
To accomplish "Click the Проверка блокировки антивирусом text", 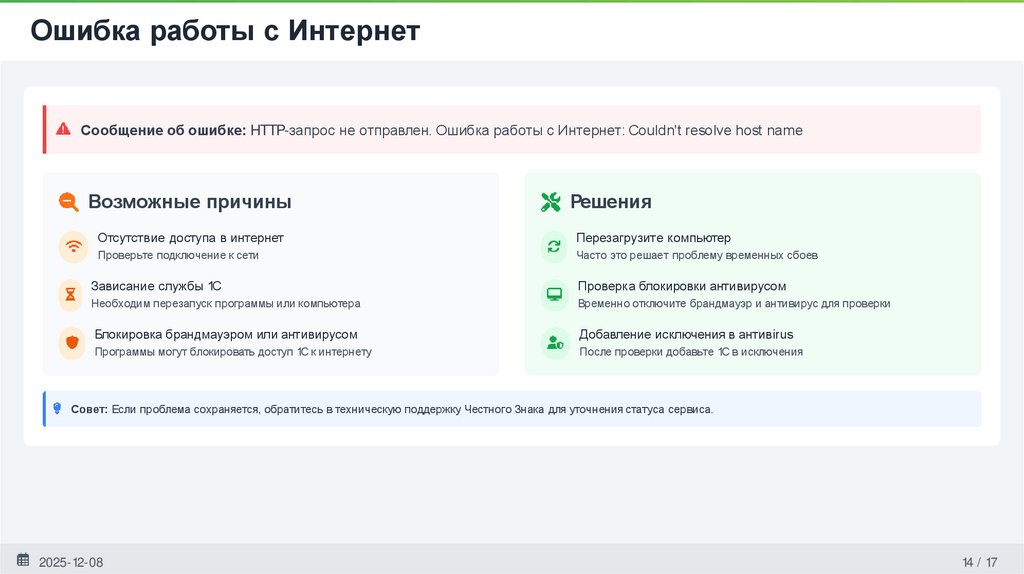I will pos(682,286).
